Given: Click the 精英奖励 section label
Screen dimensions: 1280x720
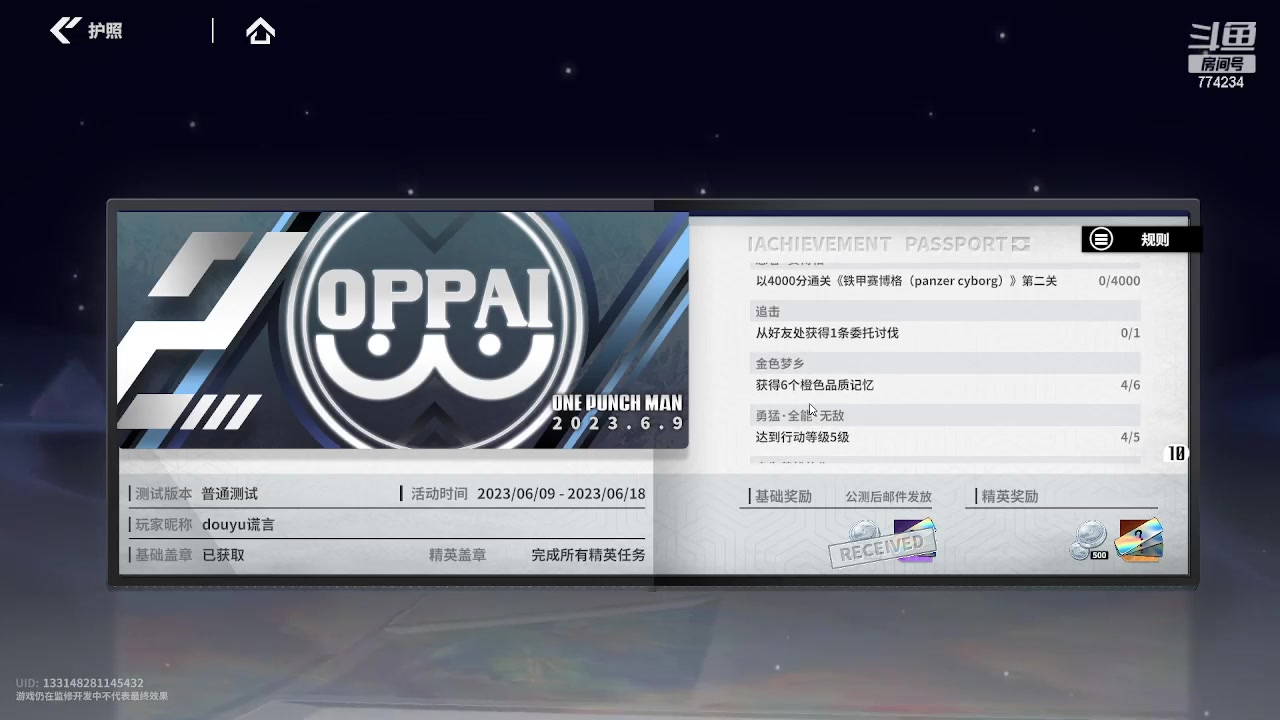Looking at the screenshot, I should [x=1010, y=496].
